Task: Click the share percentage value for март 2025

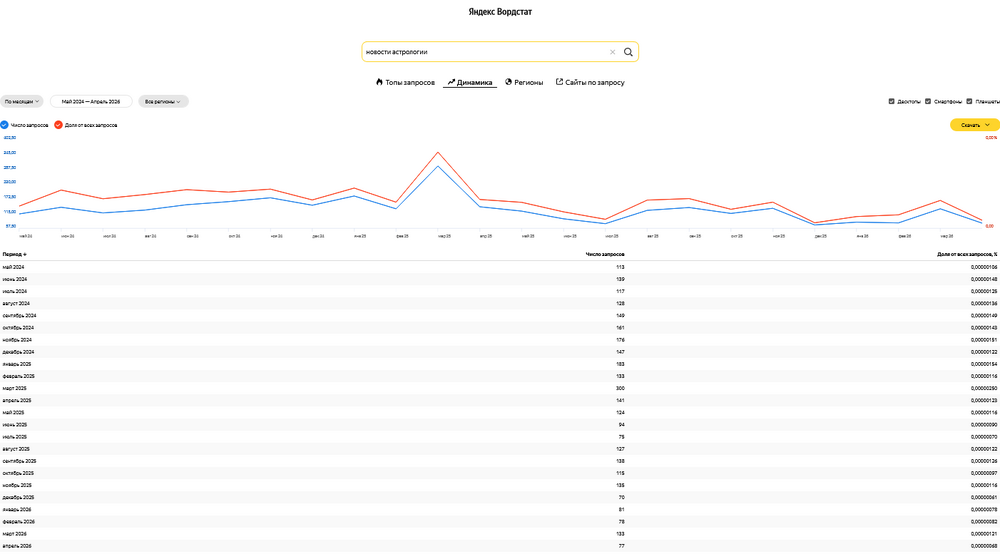Action: tap(984, 388)
